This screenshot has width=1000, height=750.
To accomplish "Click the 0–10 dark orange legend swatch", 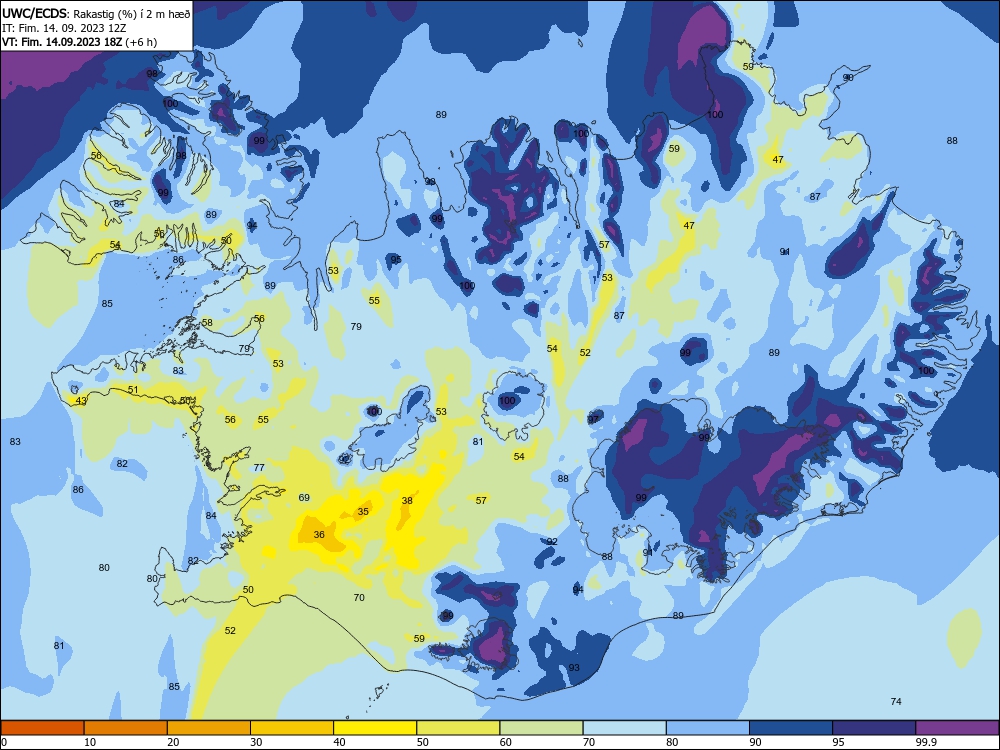I will pos(42,728).
